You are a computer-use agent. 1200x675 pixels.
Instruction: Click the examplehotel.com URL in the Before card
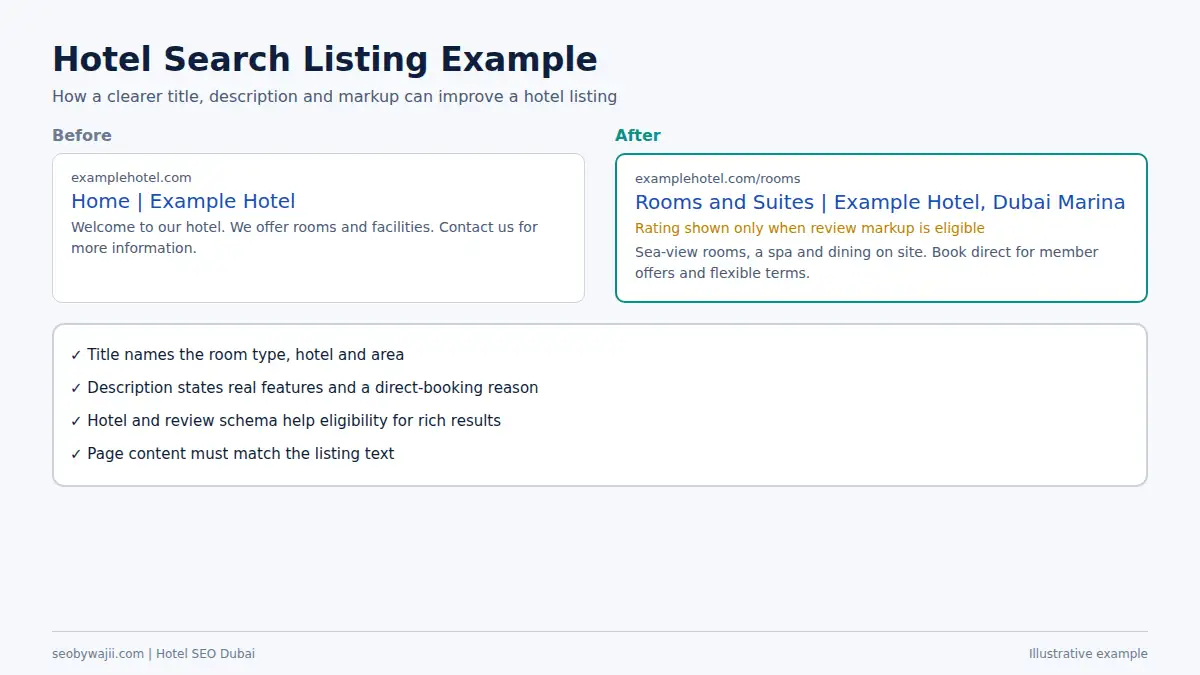click(x=131, y=178)
